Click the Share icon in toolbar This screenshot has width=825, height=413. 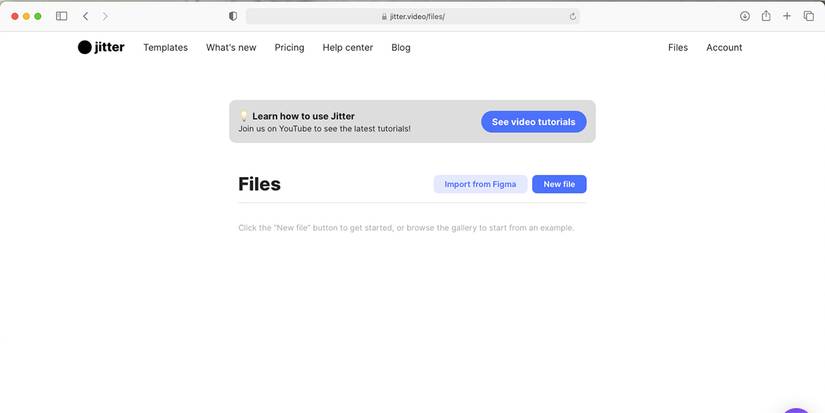click(x=766, y=16)
